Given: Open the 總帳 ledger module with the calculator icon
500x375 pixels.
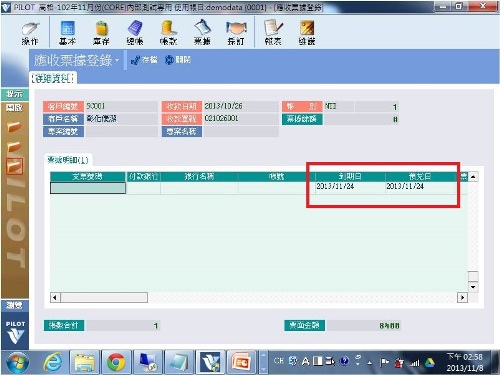Looking at the screenshot, I should 135,33.
